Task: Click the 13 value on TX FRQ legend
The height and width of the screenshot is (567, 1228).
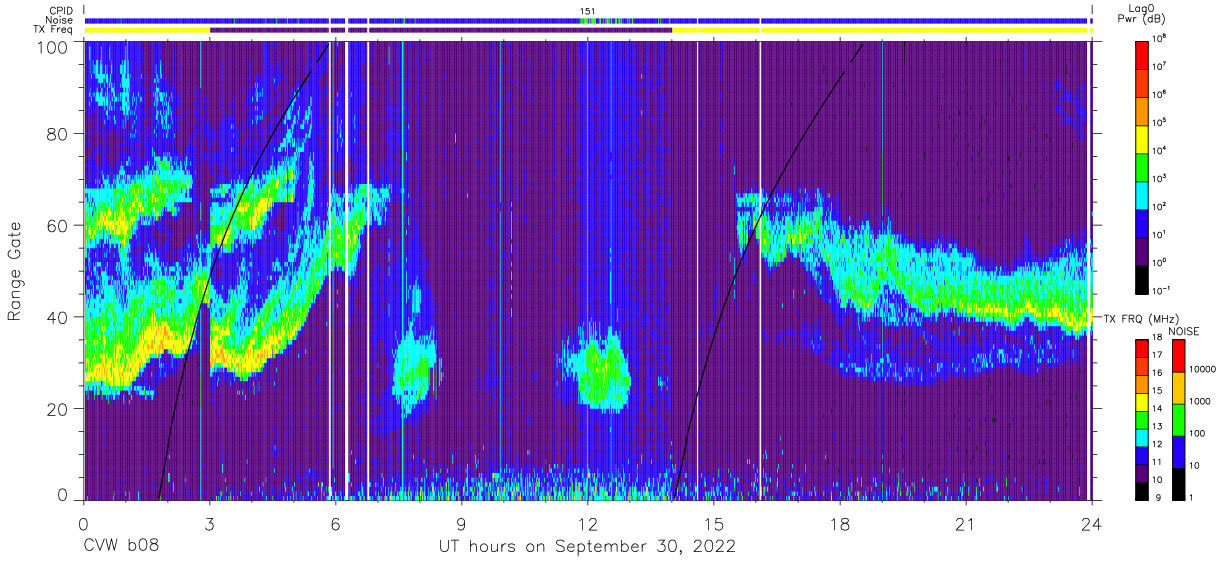Action: point(1159,426)
